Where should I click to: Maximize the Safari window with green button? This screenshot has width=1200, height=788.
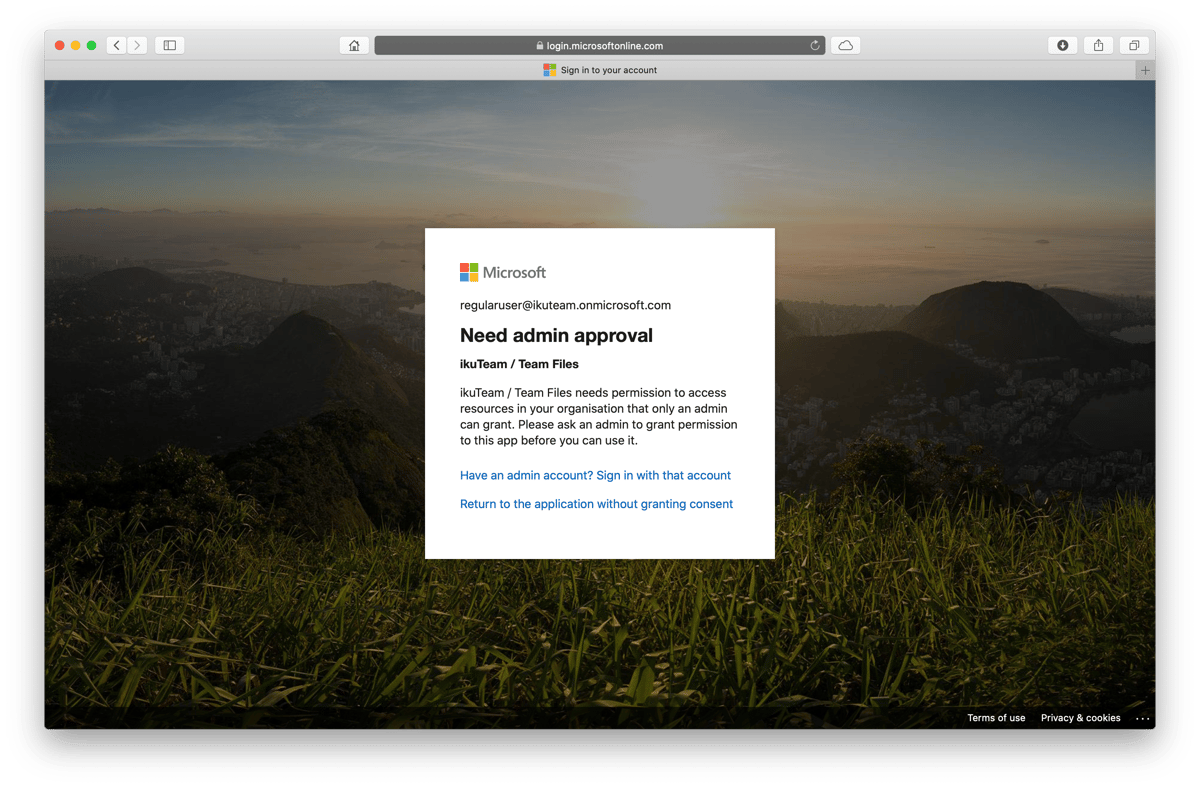(92, 45)
